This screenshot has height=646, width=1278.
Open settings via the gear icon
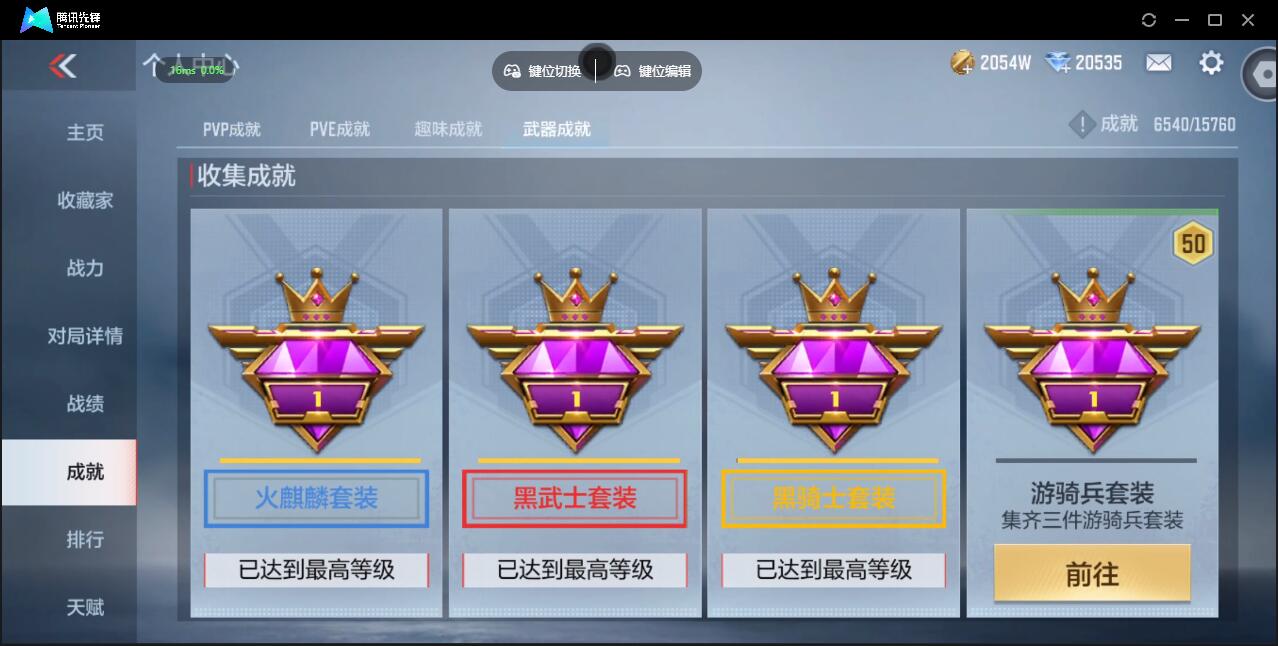pos(1211,63)
